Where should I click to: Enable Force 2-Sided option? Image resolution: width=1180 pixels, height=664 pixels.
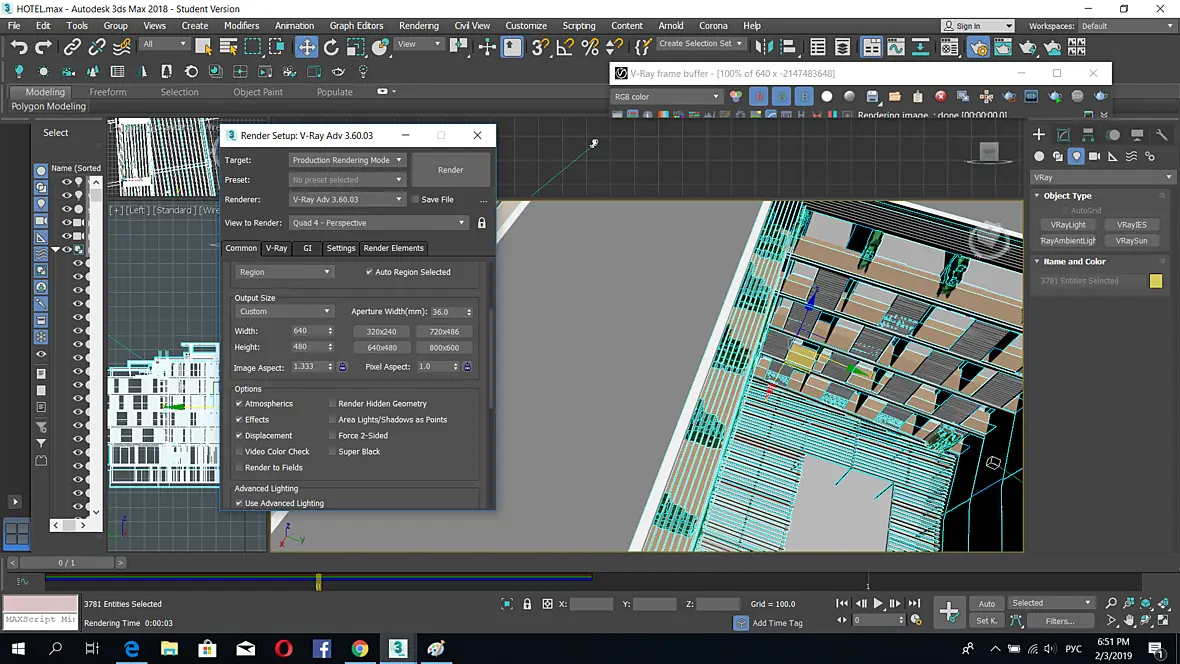333,435
